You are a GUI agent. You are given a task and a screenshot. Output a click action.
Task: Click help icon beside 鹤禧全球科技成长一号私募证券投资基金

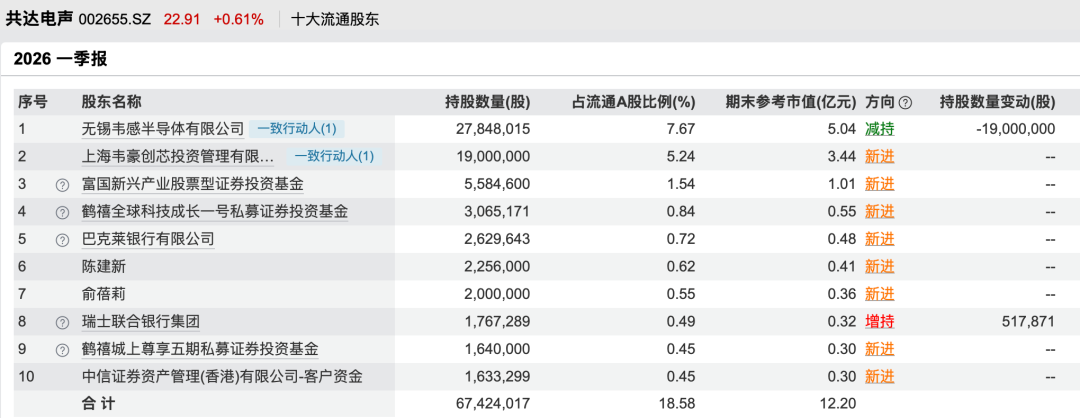pos(62,212)
